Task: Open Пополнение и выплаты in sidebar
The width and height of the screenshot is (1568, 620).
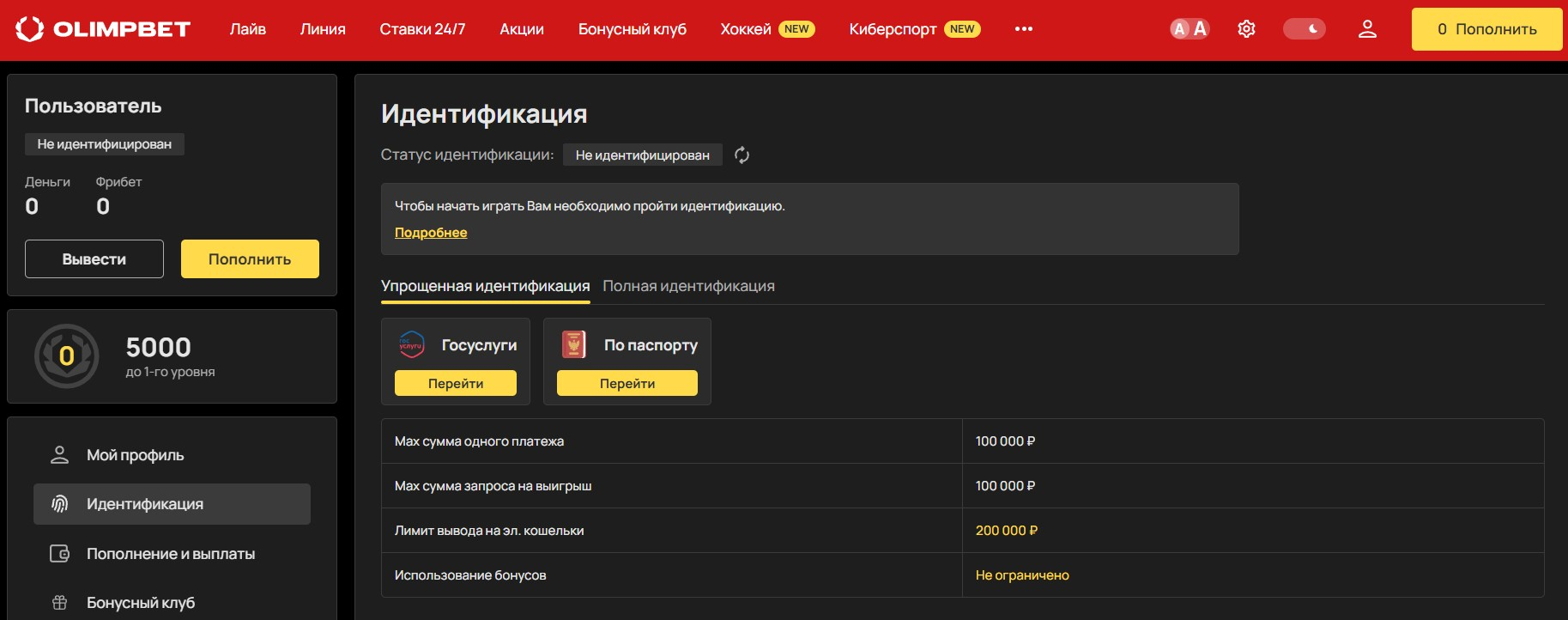Action: 172,554
